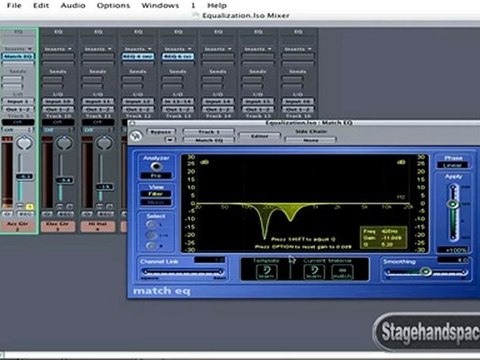Viewport: 480px width, 360px height.
Task: Choose the top Select radio button
Action: pyautogui.click(x=152, y=225)
